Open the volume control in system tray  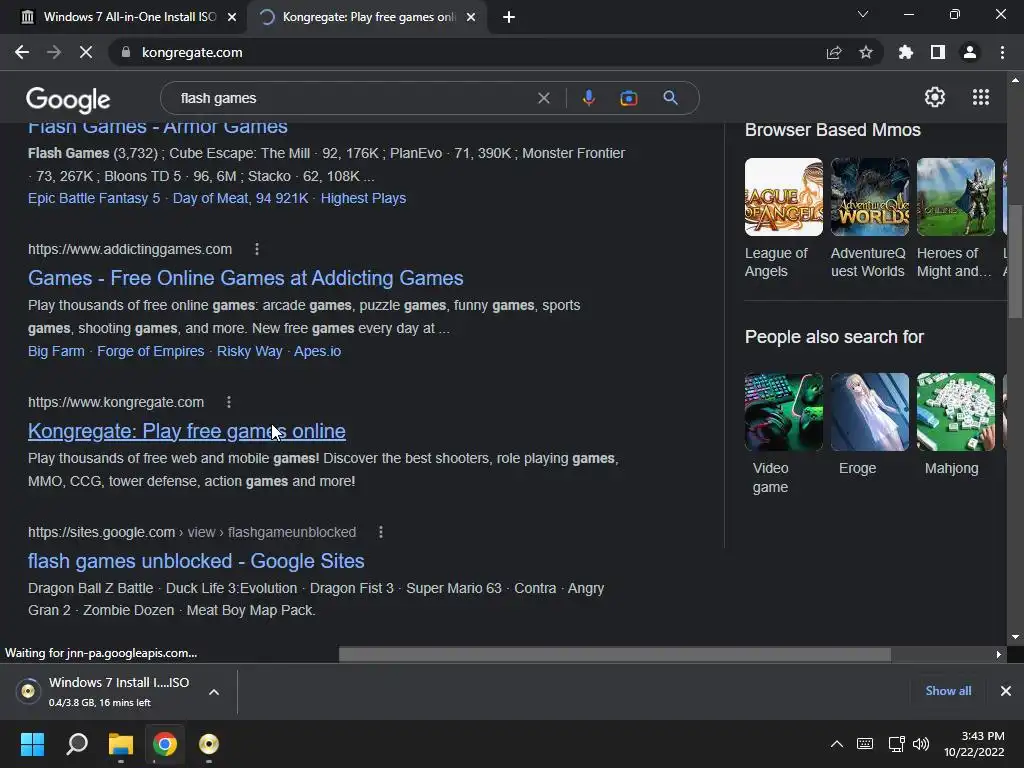pos(921,744)
